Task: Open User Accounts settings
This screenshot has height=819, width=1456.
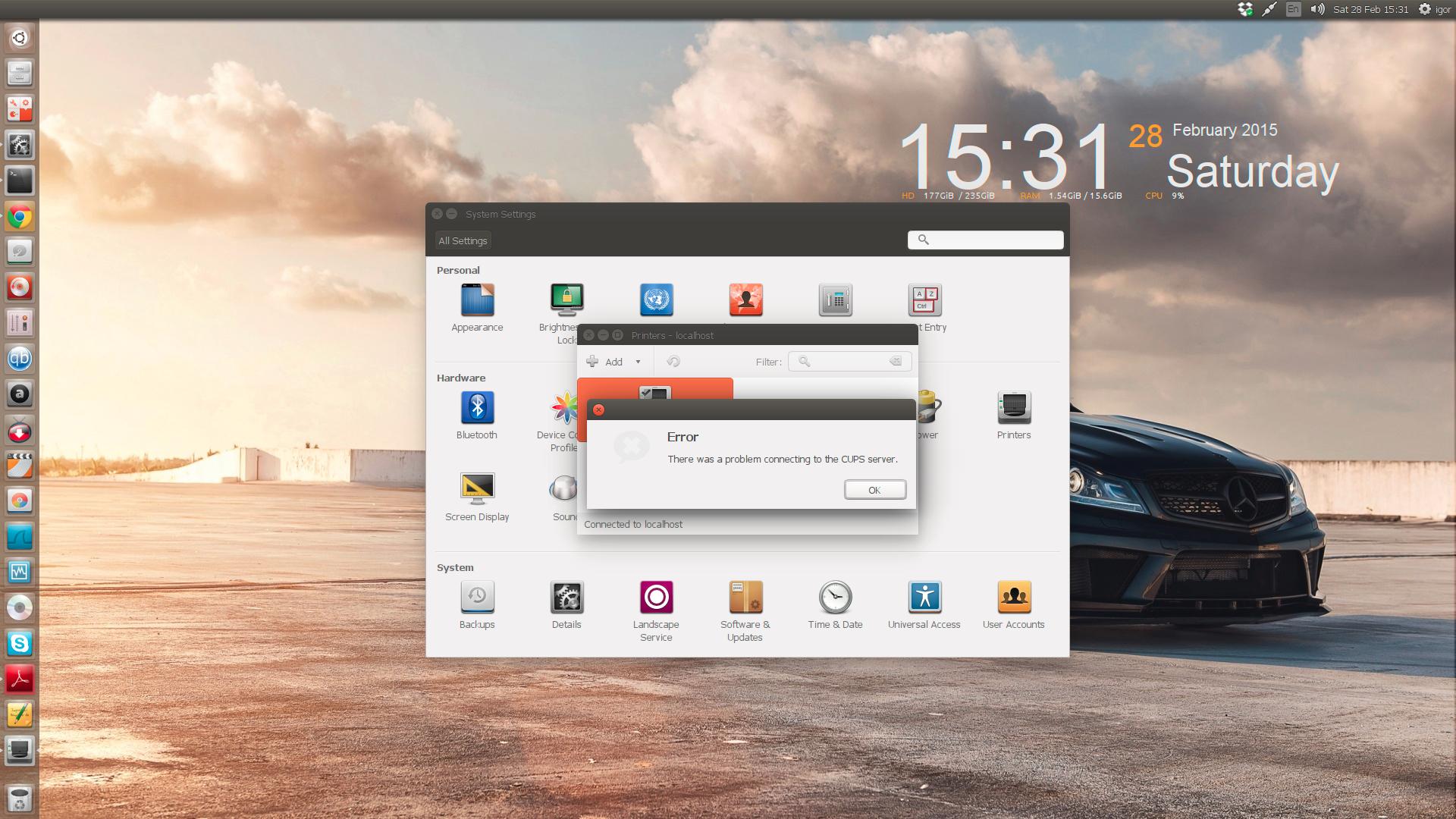Action: (x=1014, y=598)
